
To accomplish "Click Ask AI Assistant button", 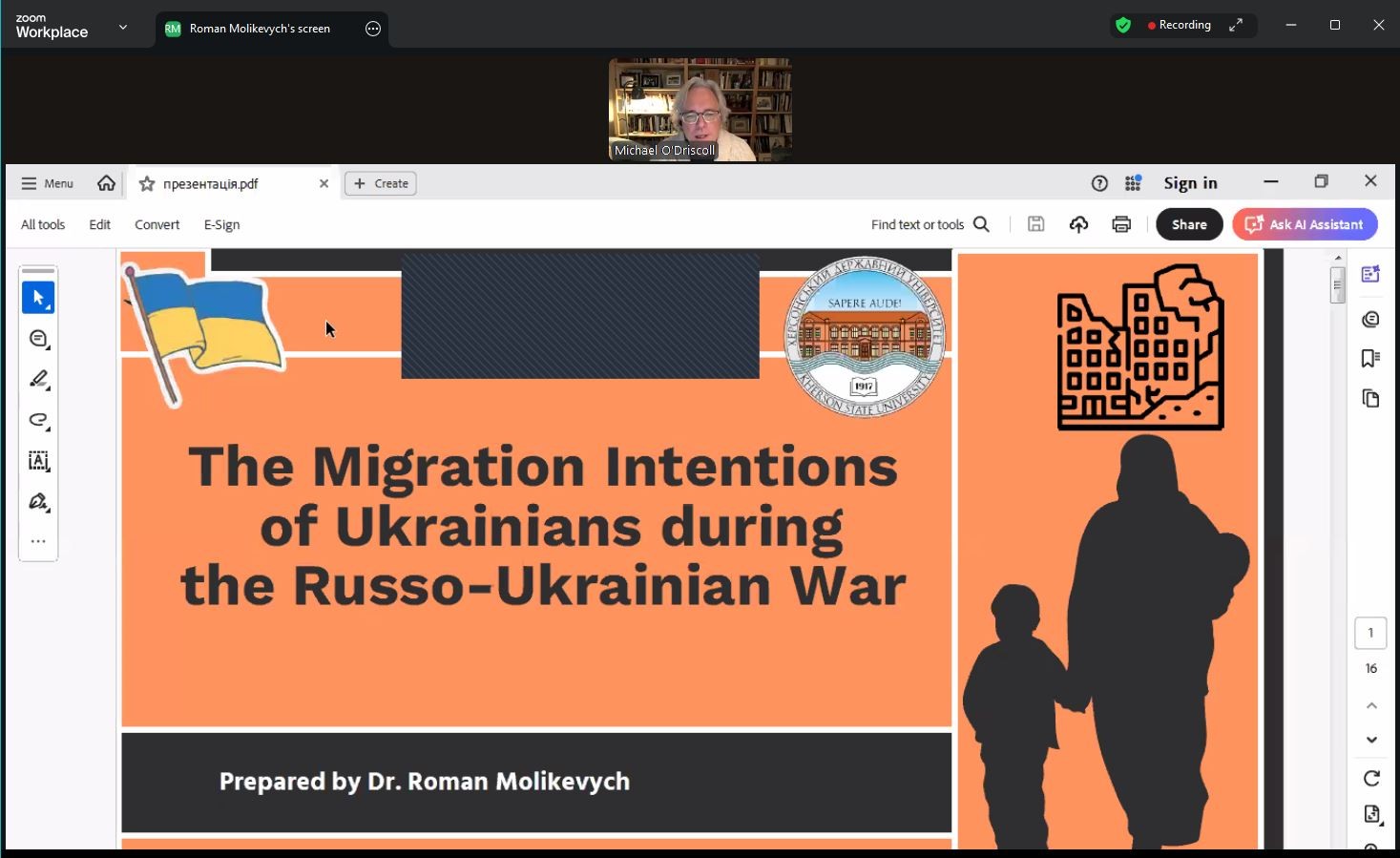I will click(x=1305, y=224).
